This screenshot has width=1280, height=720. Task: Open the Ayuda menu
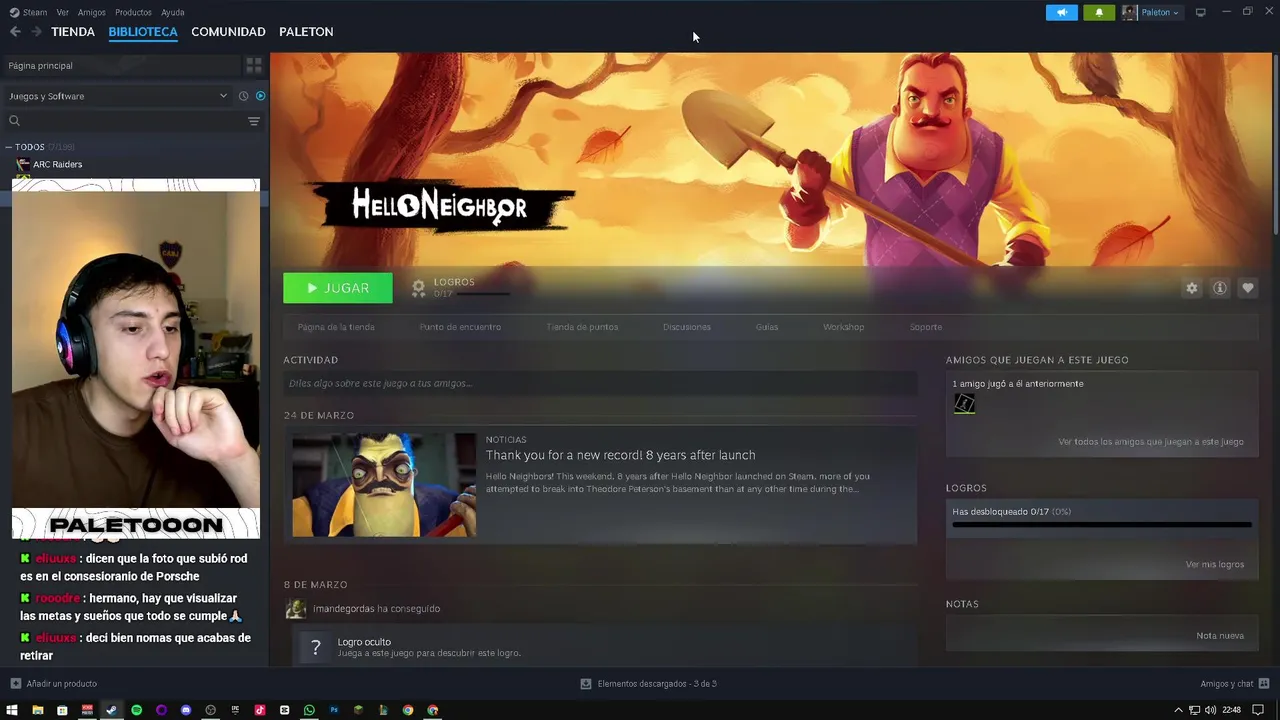click(x=173, y=12)
